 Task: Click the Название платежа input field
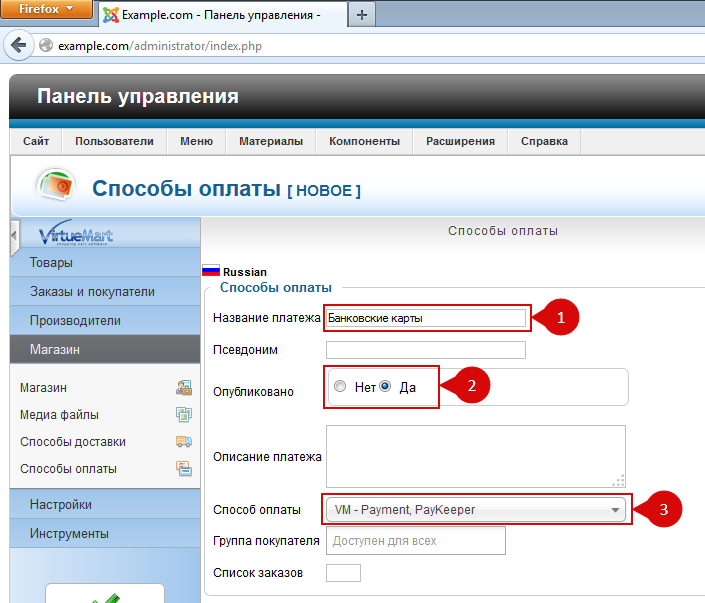click(x=426, y=318)
